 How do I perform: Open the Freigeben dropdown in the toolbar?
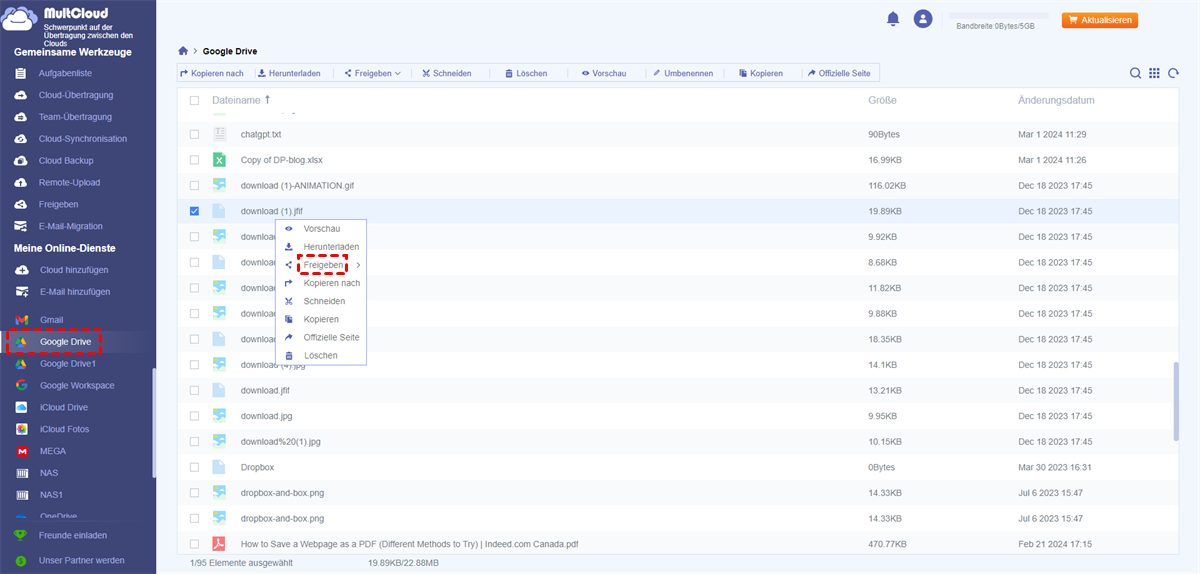(372, 73)
